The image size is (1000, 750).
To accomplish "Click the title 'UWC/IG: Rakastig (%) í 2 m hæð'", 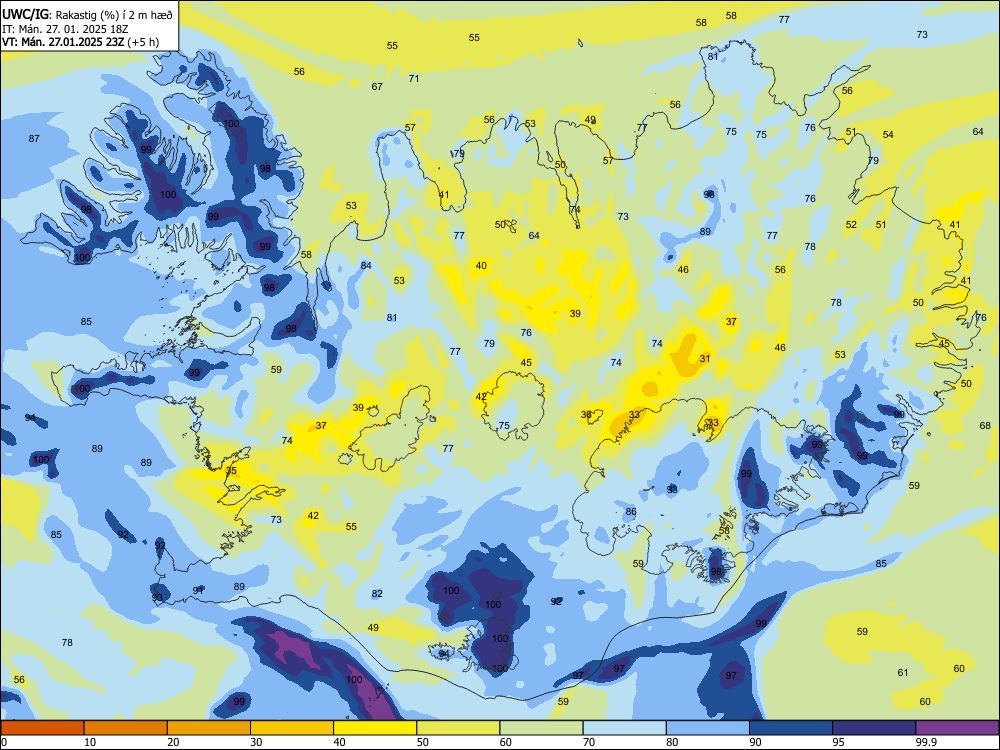I will 87,14.
